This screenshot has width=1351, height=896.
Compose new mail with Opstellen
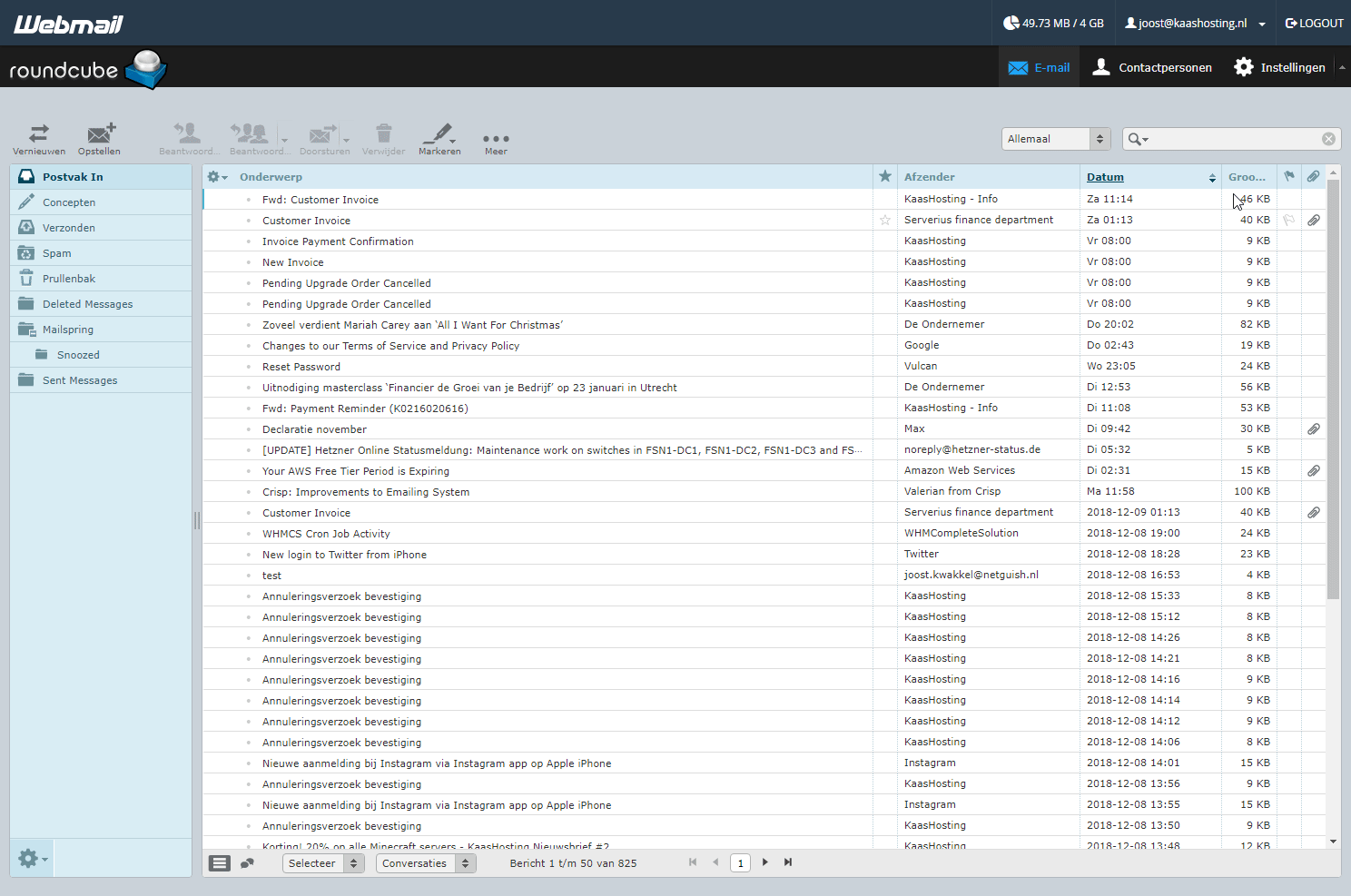[100, 134]
